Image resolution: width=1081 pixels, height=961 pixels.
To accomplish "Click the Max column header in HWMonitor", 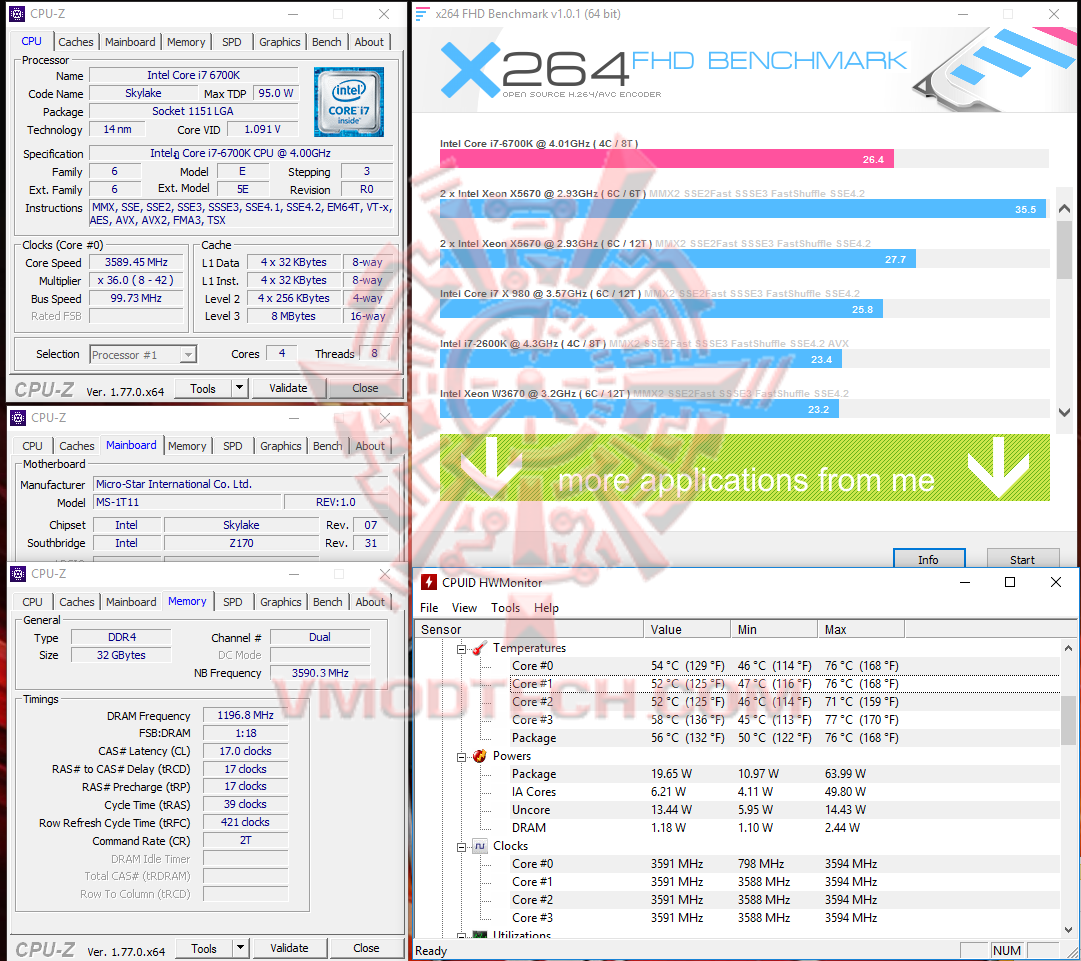I will coord(862,629).
